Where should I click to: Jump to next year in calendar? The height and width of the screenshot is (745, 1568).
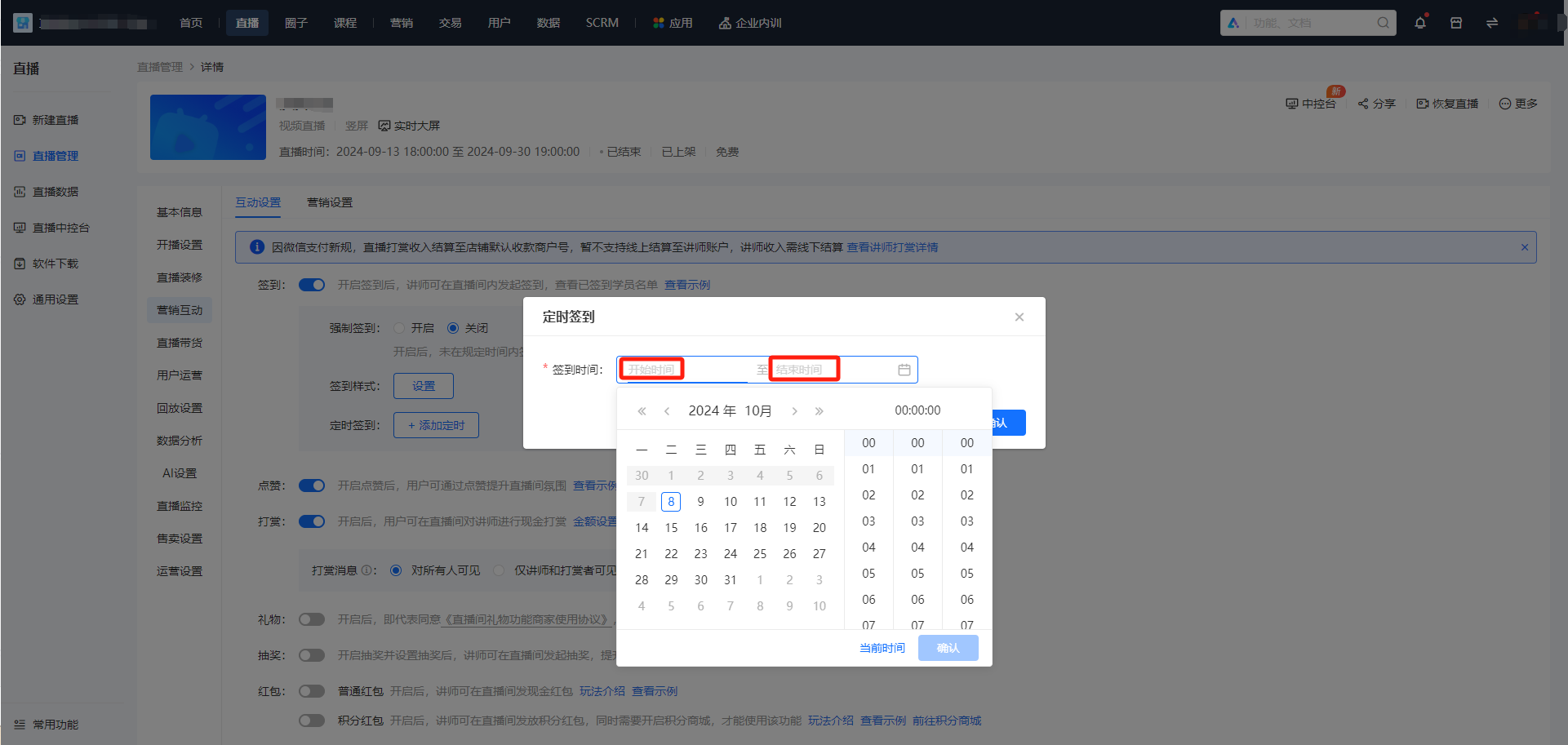point(820,411)
